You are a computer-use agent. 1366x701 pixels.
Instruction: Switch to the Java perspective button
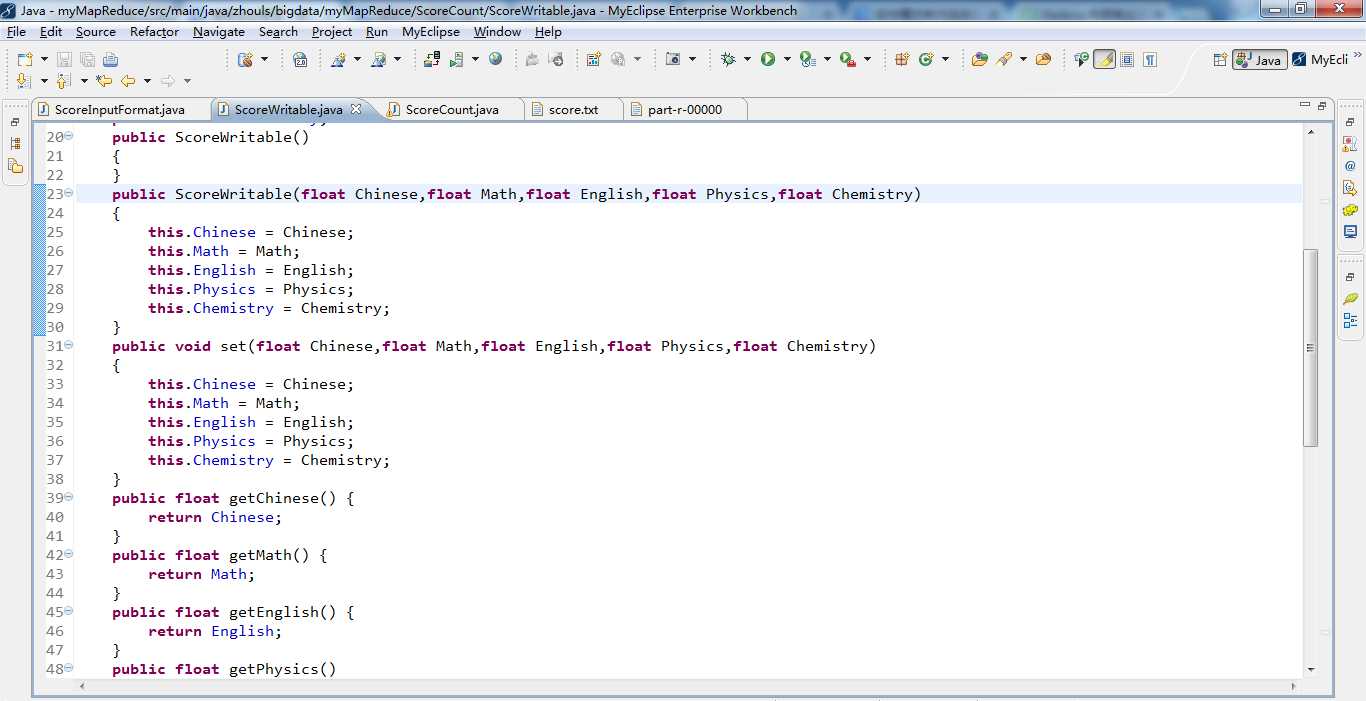click(1259, 60)
